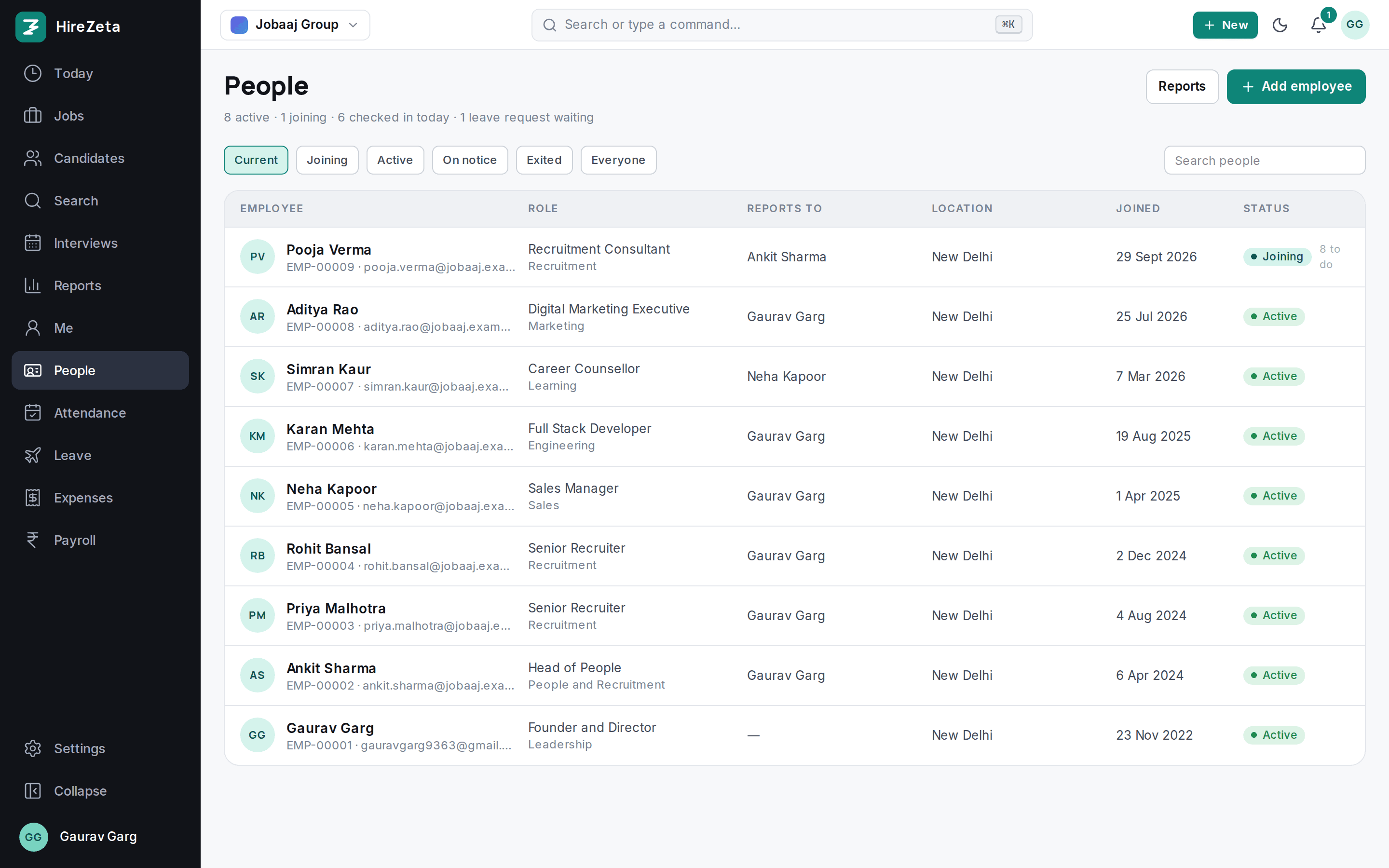The width and height of the screenshot is (1389, 868).
Task: Collapse the sidebar using the Collapse icon
Action: click(x=33, y=791)
